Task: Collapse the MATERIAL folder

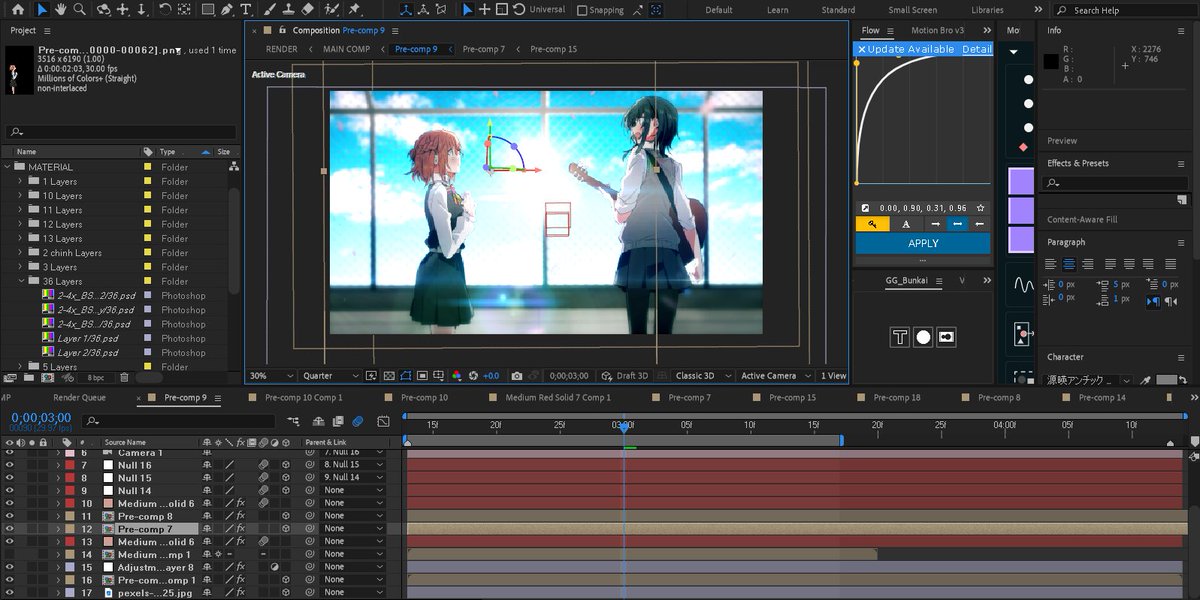Action: tap(8, 167)
